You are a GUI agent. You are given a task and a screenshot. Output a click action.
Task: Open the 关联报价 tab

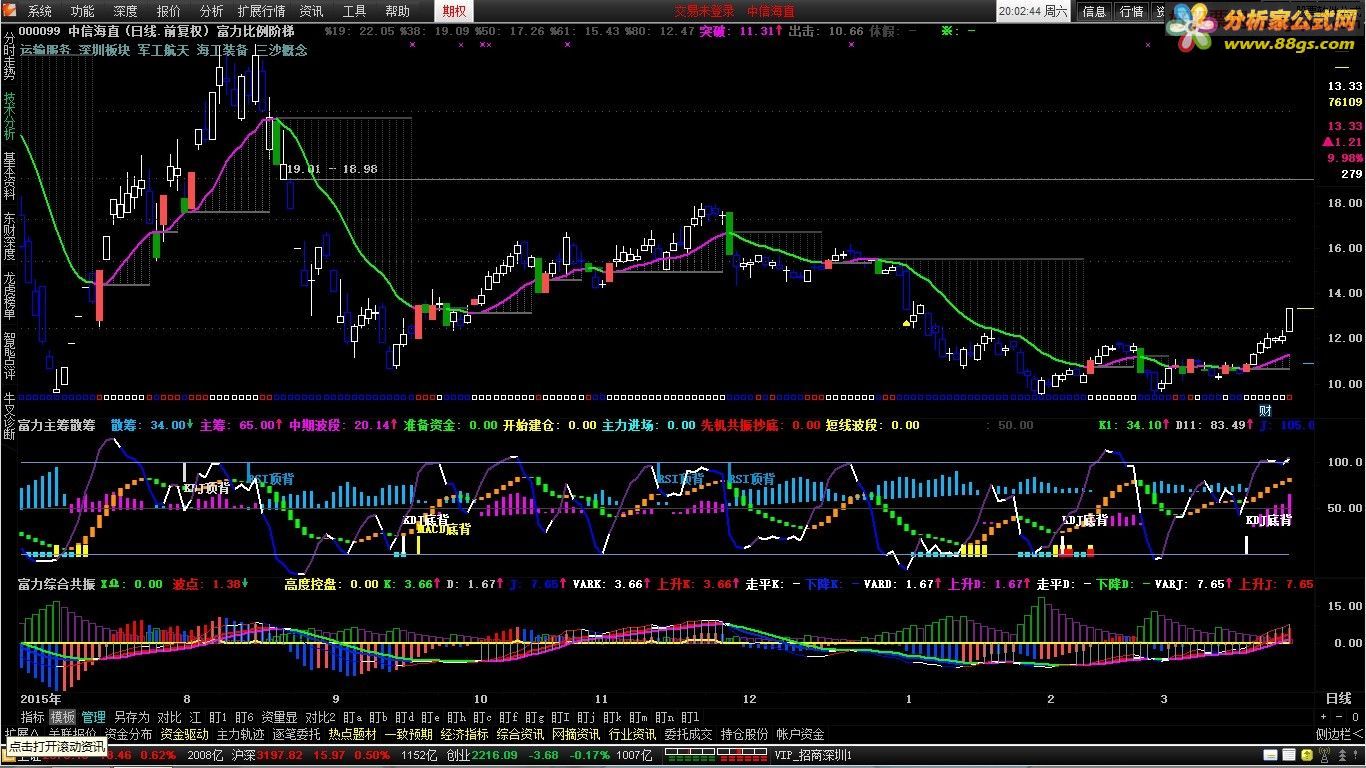pyautogui.click(x=72, y=734)
